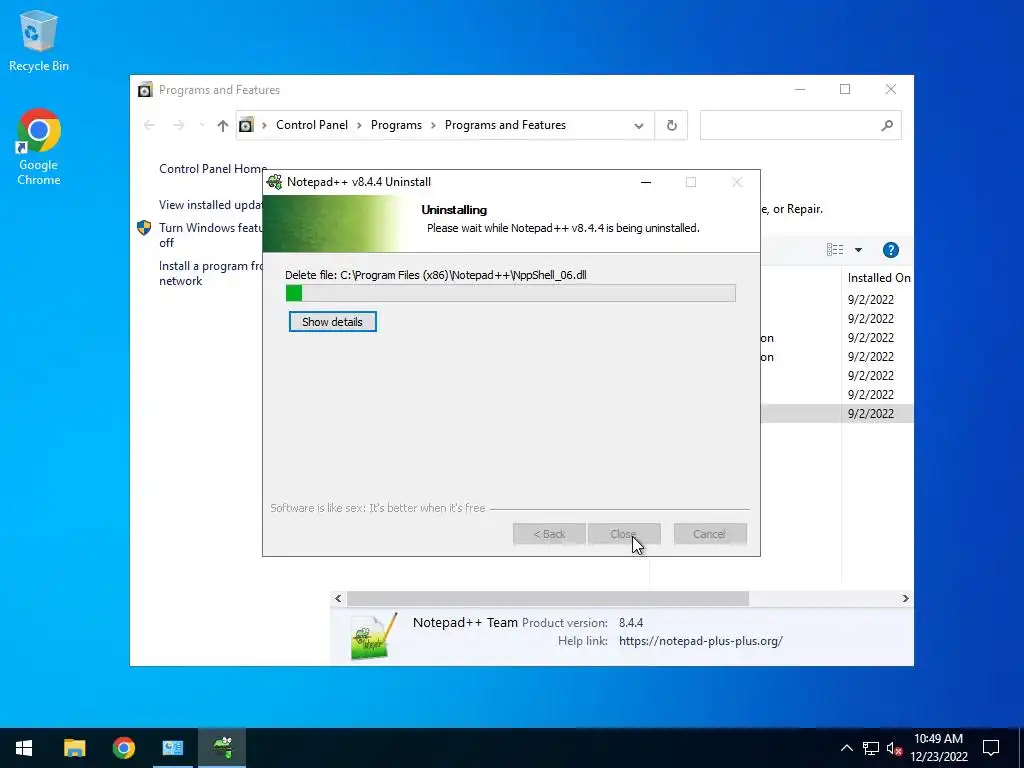The height and width of the screenshot is (768, 1024).
Task: Open the Windows Start menu
Action: (x=24, y=748)
